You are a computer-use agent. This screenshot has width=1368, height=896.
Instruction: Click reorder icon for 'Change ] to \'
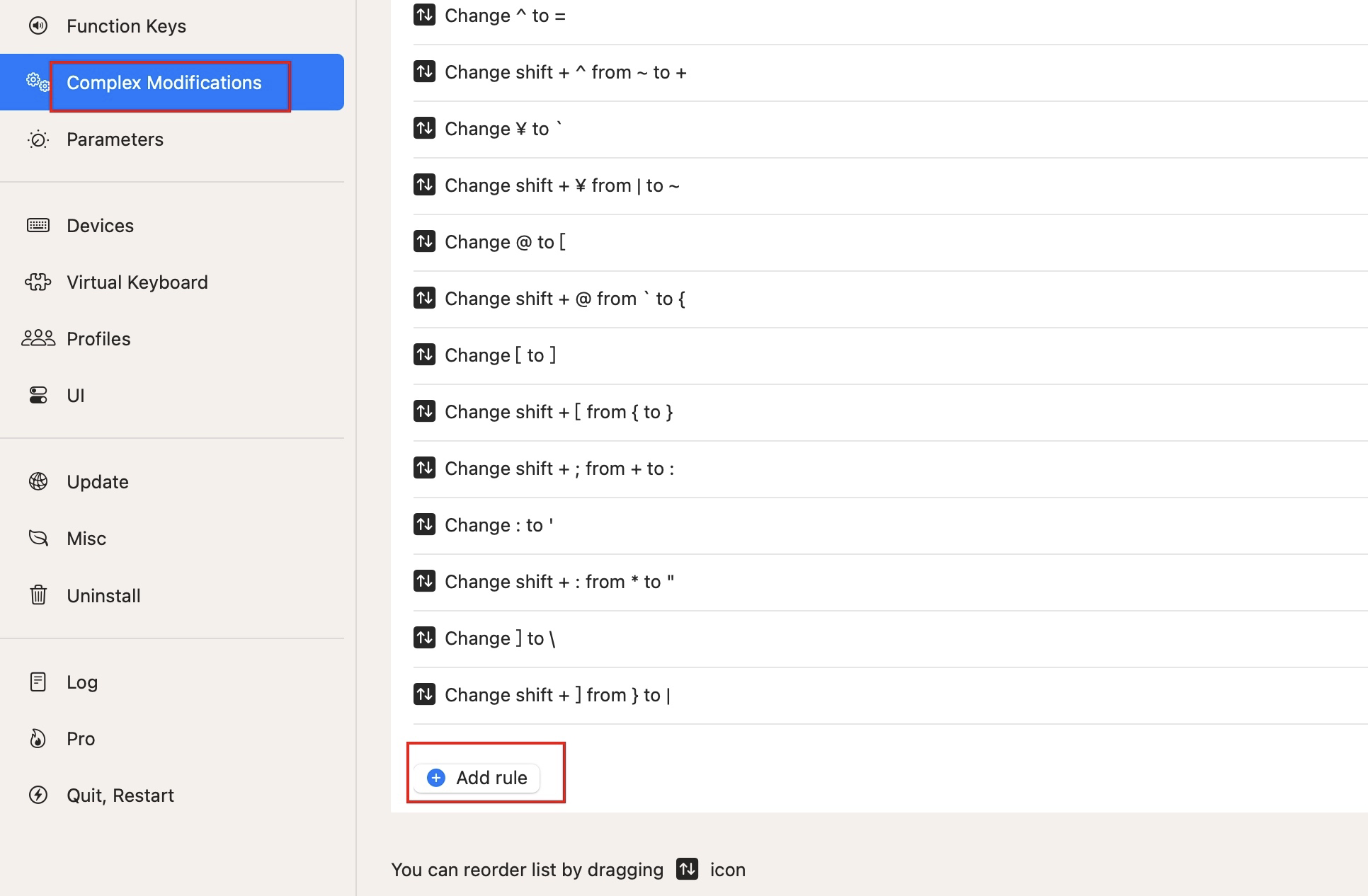point(424,638)
